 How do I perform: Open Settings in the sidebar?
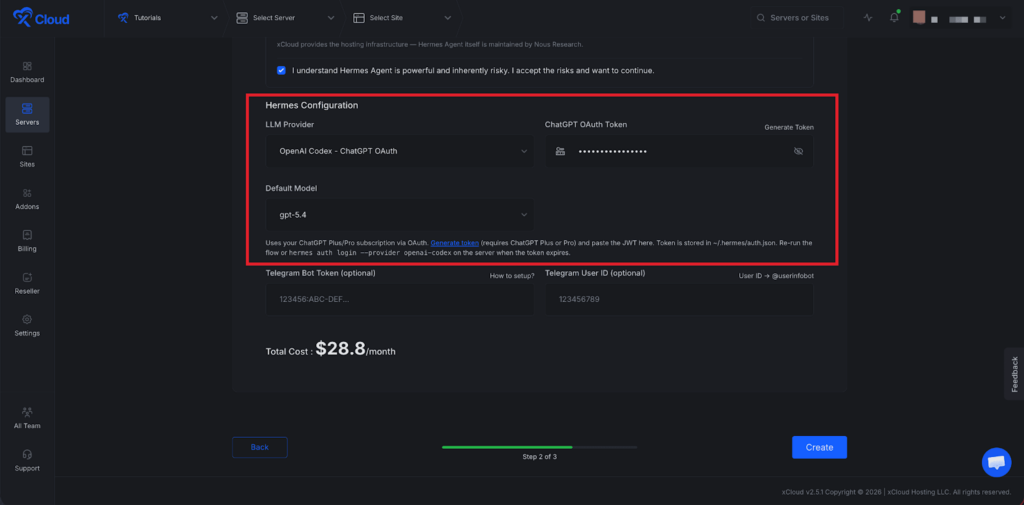coord(27,325)
